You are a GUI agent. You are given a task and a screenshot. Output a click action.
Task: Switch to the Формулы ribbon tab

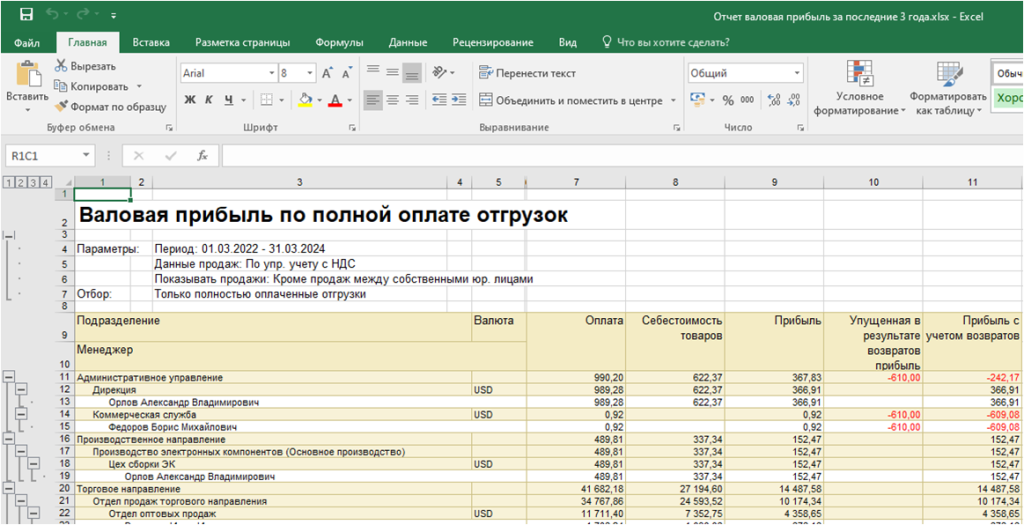point(339,43)
